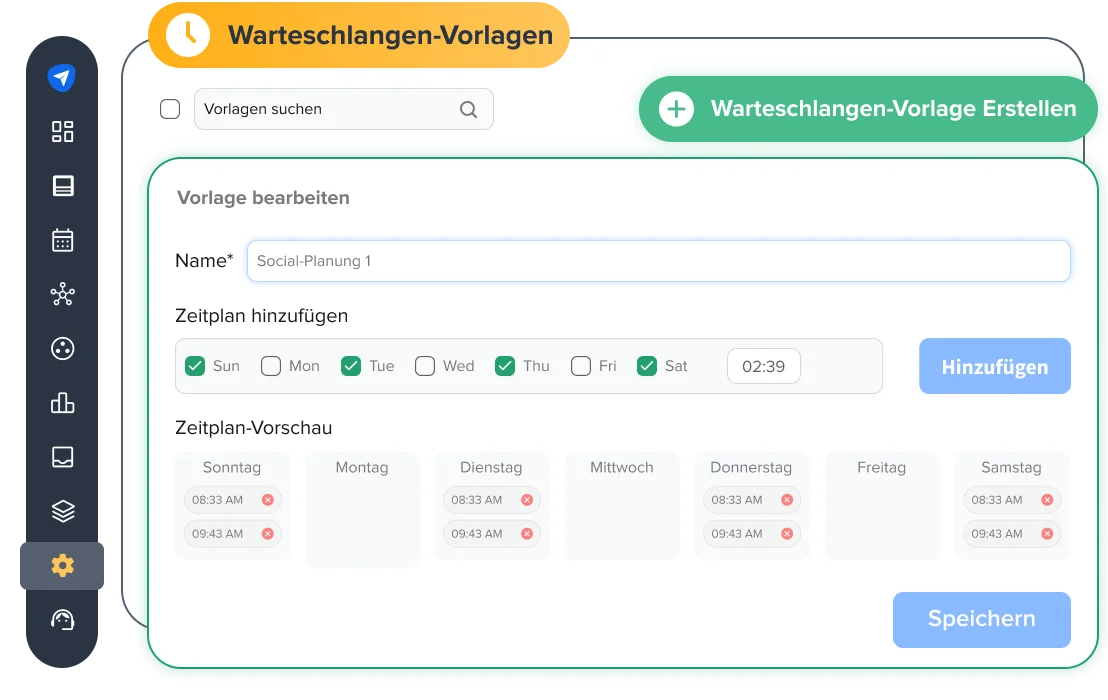Click the network connections sidebar icon

(x=62, y=294)
